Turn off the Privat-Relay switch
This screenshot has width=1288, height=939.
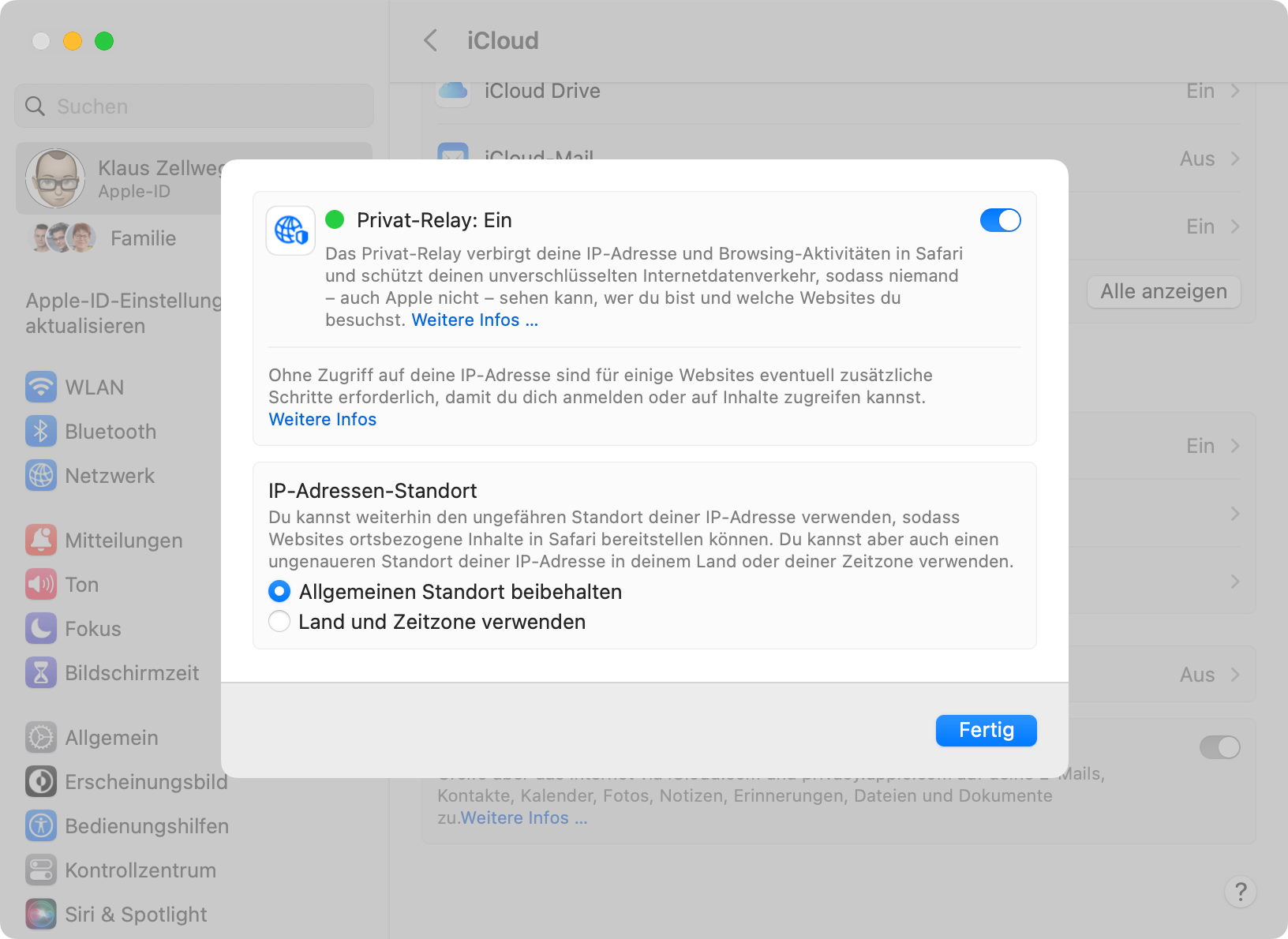pos(1000,220)
